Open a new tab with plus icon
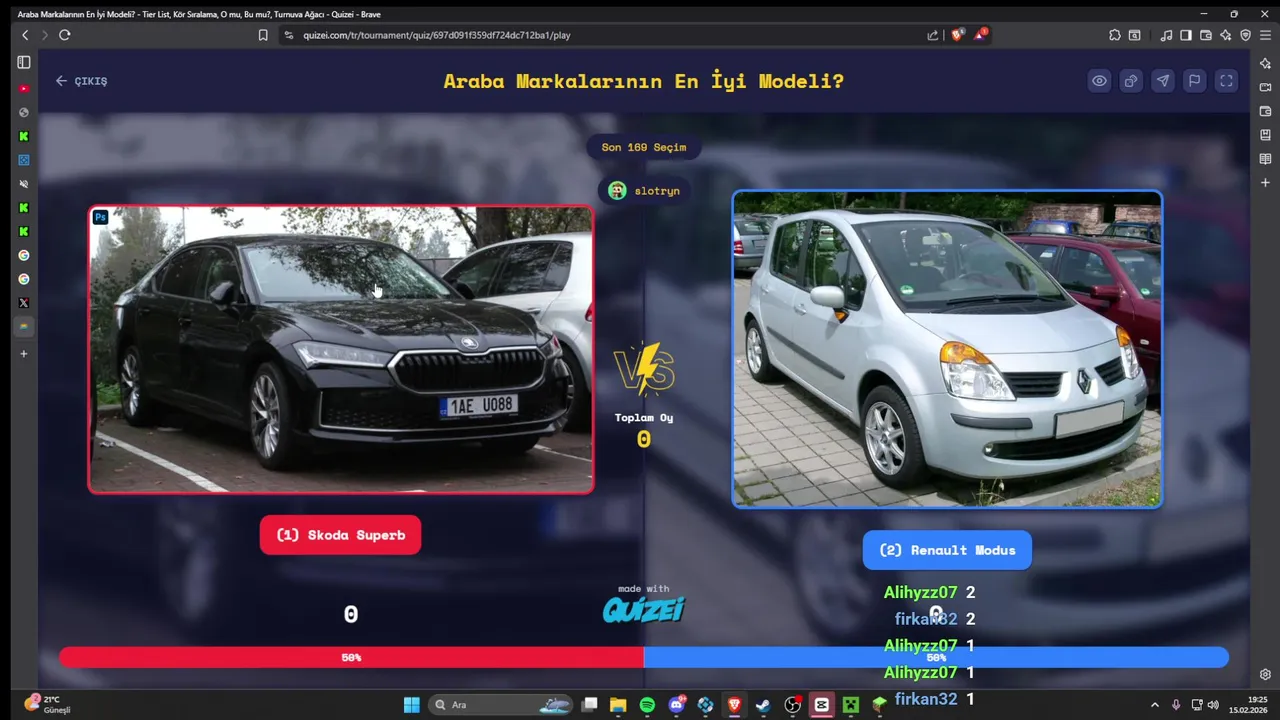 (x=24, y=353)
